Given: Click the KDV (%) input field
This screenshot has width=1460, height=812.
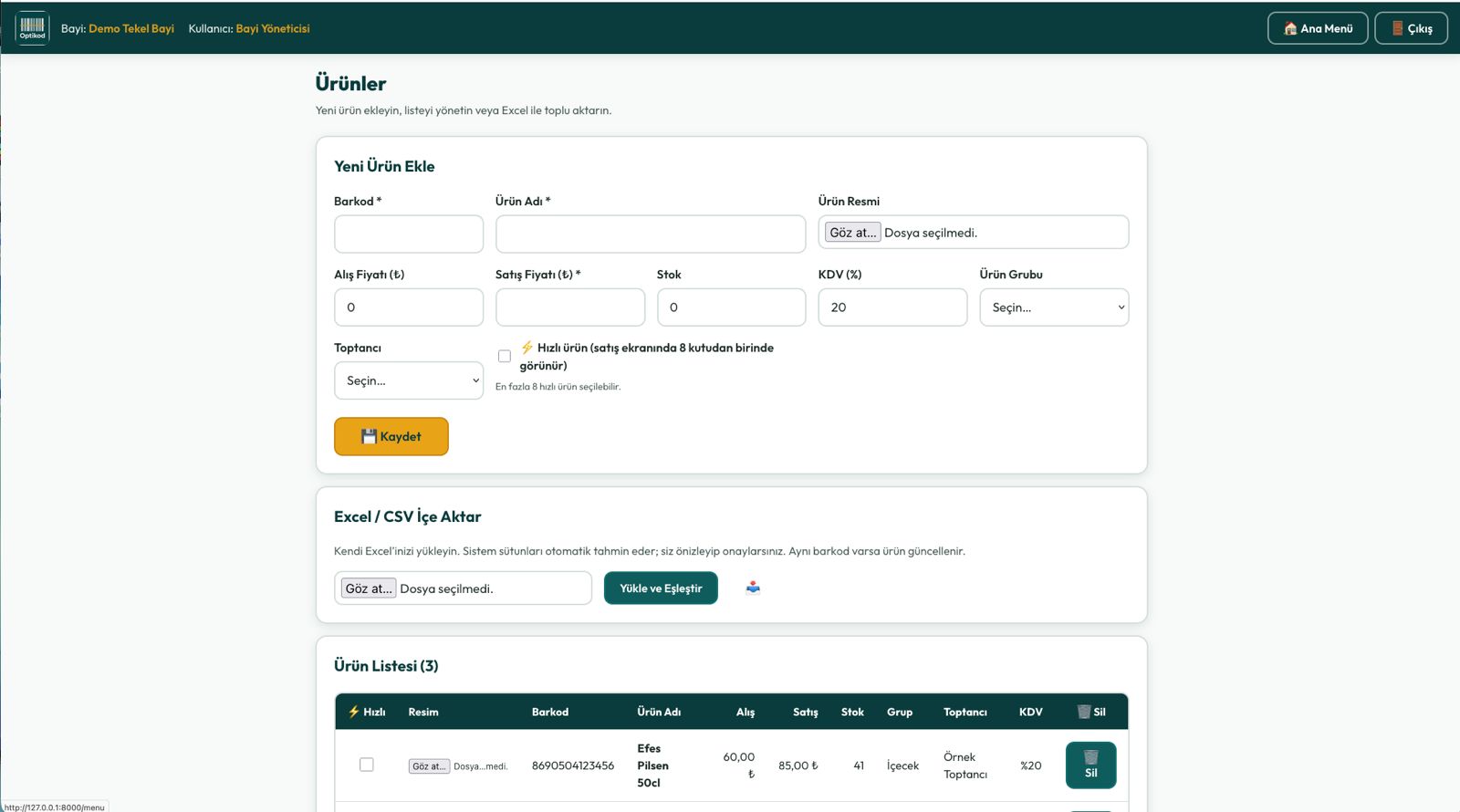Looking at the screenshot, I should coord(892,307).
